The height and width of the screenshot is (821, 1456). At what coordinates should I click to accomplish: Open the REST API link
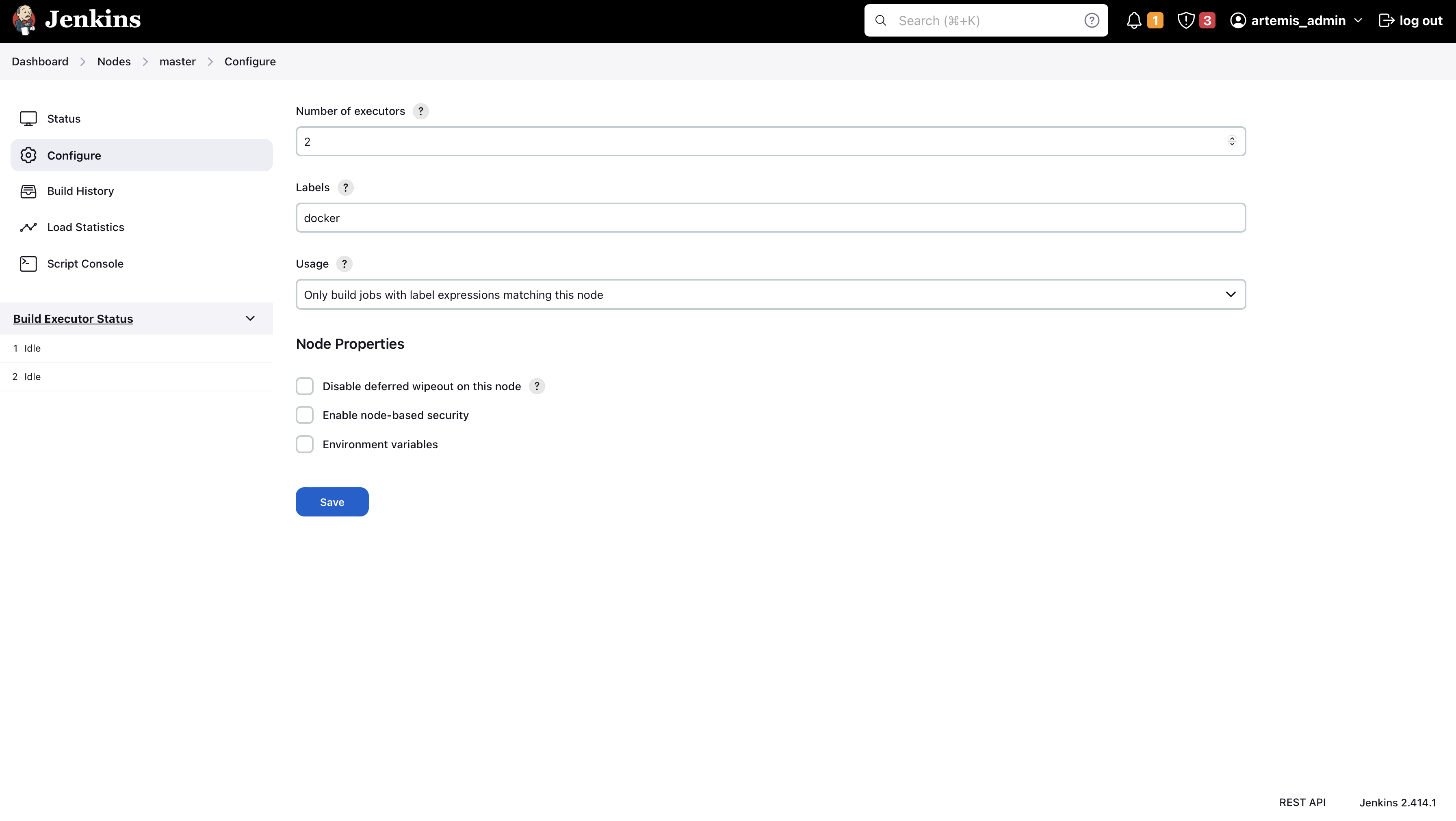tap(1302, 802)
